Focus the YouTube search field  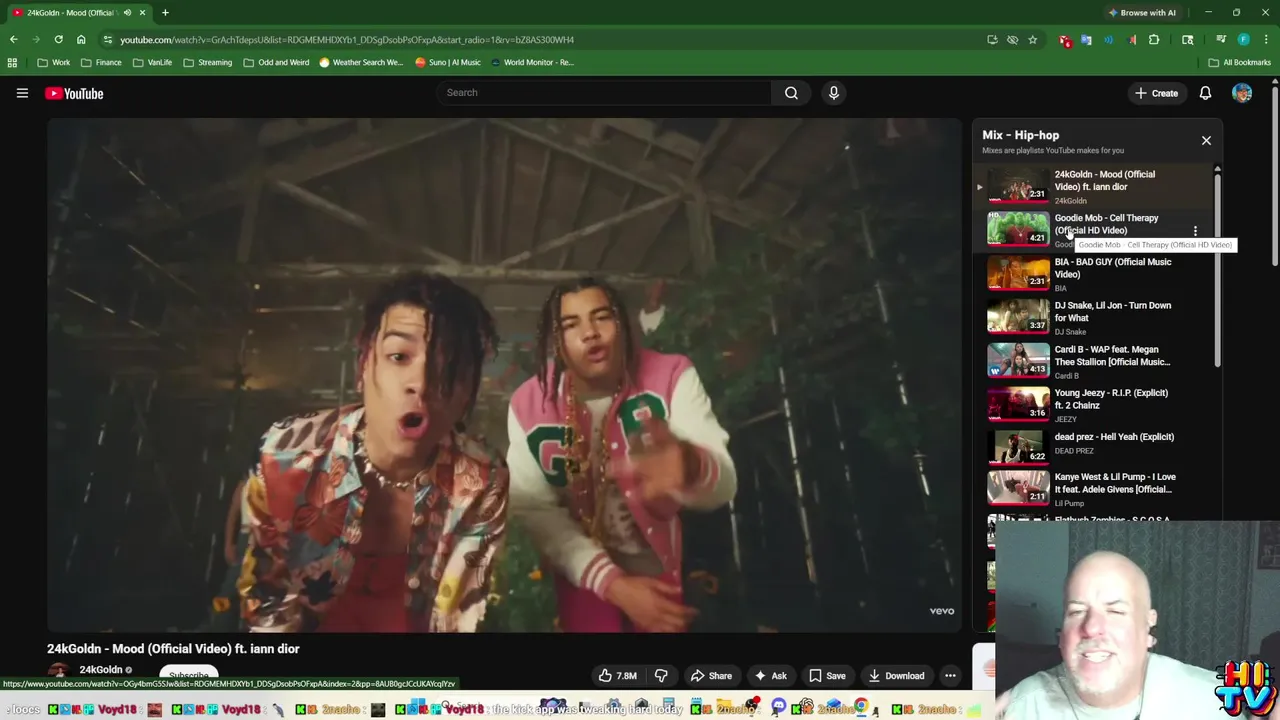tap(603, 93)
